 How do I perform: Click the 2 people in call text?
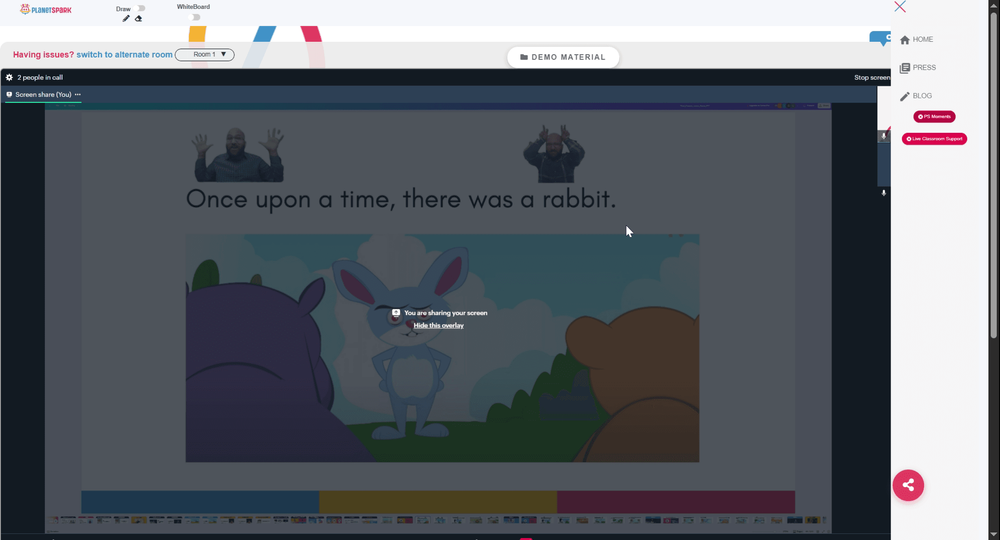pyautogui.click(x=40, y=77)
